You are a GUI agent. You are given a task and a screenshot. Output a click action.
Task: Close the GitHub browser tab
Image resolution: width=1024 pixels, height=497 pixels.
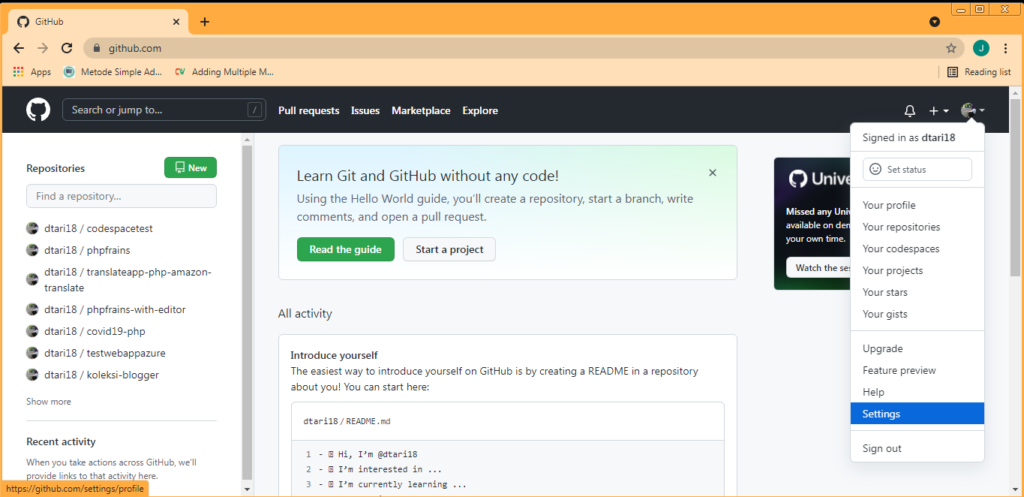pyautogui.click(x=176, y=22)
